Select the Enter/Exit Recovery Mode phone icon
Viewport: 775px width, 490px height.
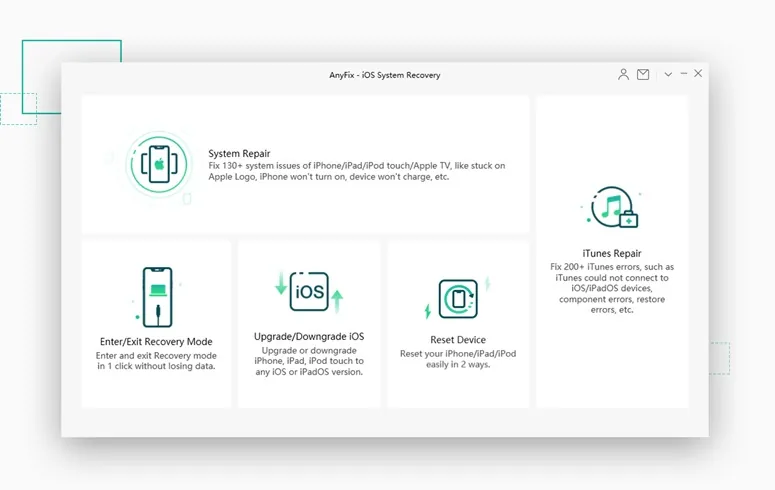tap(157, 297)
